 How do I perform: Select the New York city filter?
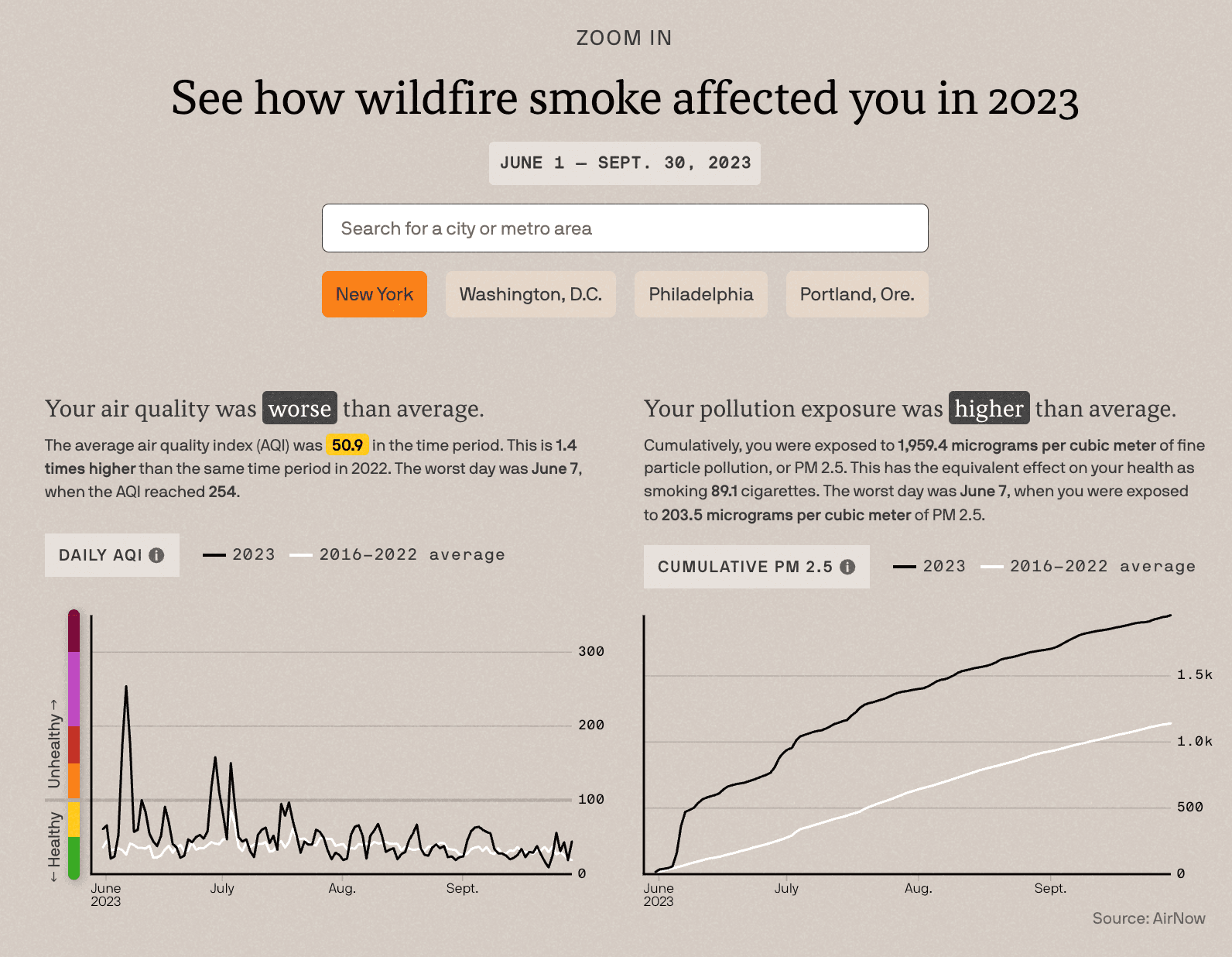(374, 294)
